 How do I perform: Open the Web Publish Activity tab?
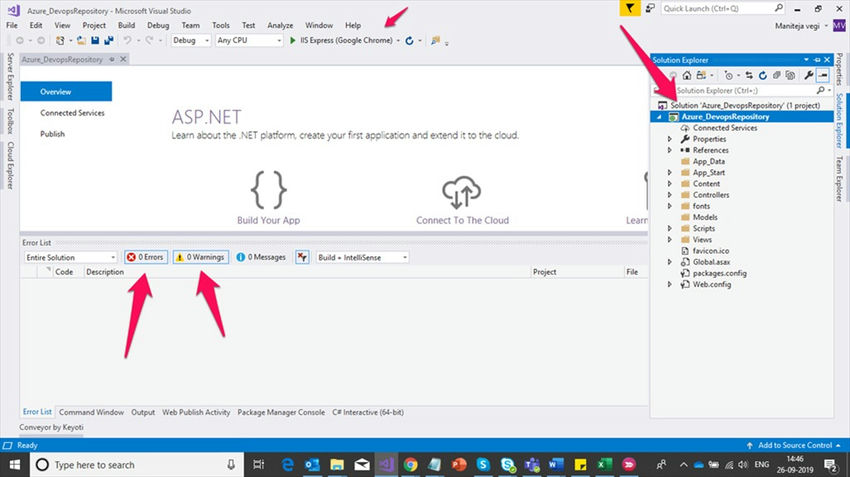point(196,412)
